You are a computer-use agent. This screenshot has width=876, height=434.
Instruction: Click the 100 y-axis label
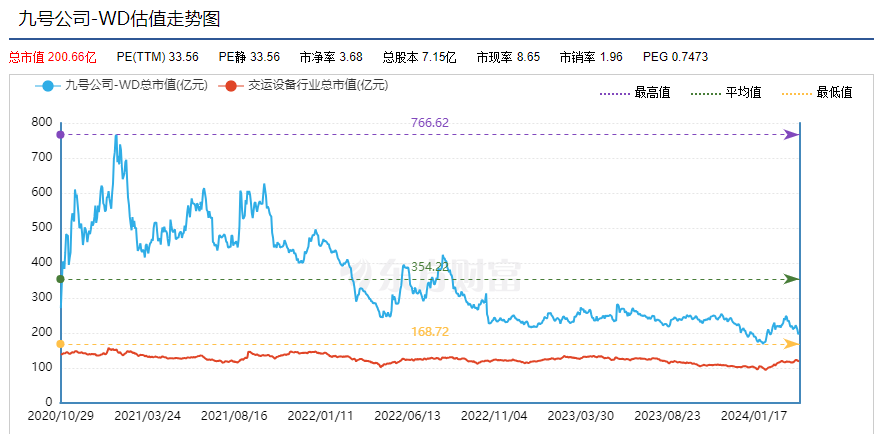click(40, 368)
